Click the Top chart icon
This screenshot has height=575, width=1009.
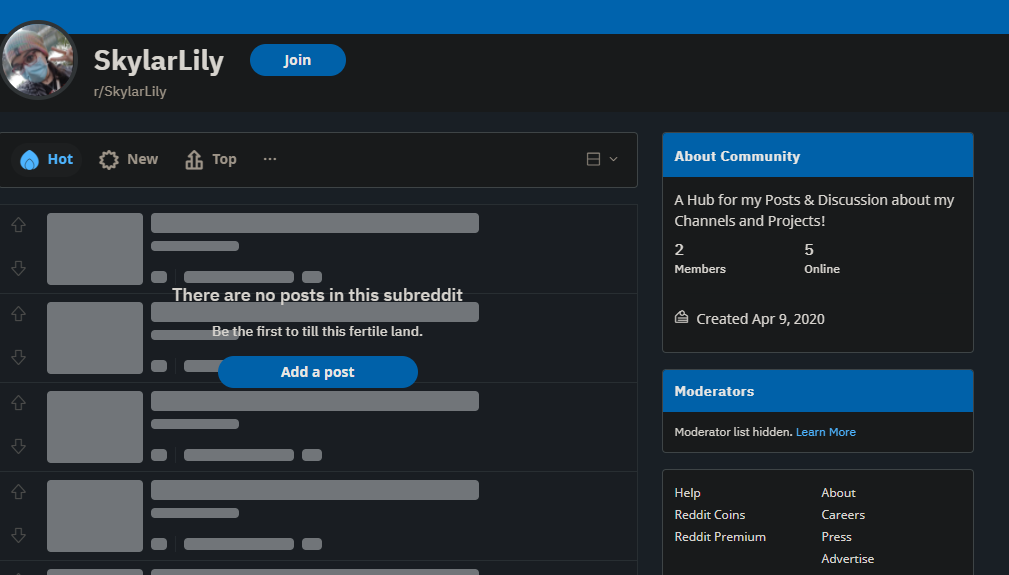[194, 160]
